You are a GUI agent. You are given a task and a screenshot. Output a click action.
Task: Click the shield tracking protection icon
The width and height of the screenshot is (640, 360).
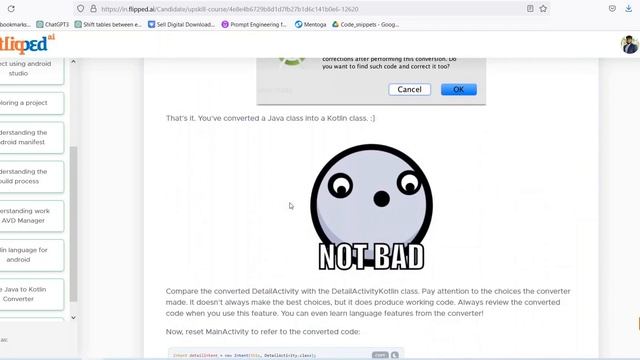(x=80, y=9)
